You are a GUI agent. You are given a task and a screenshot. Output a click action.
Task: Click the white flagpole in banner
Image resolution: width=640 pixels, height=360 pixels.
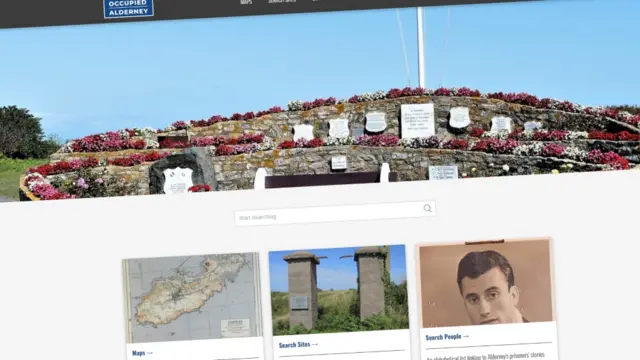point(421,47)
